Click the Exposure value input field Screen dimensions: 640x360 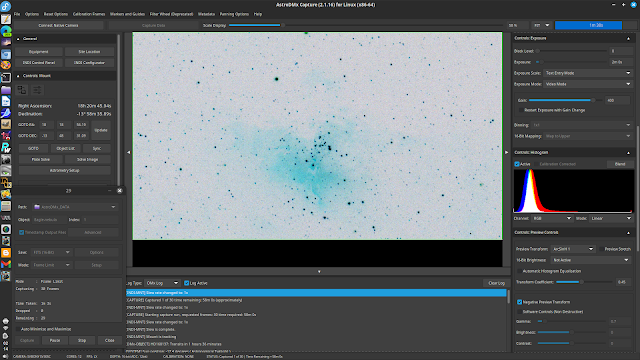[x=621, y=62]
